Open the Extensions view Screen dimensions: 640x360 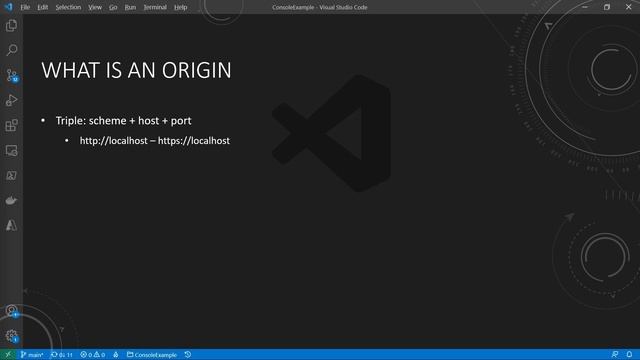tap(11, 125)
